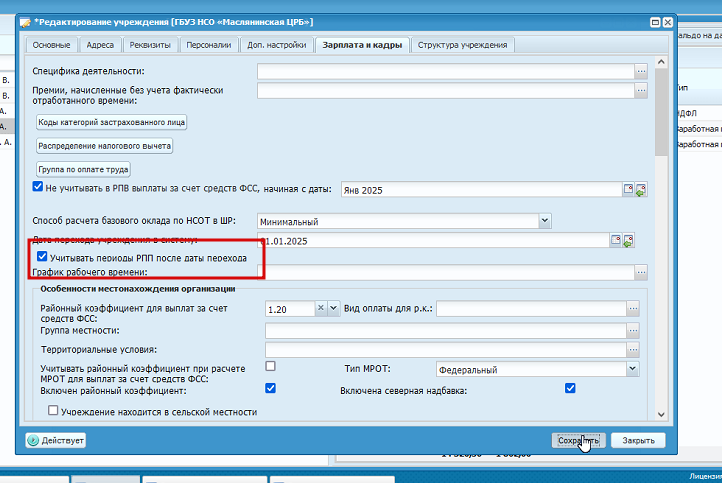Click the График рабочего времени input field
Screen dimensions: 722x483
pos(446,272)
